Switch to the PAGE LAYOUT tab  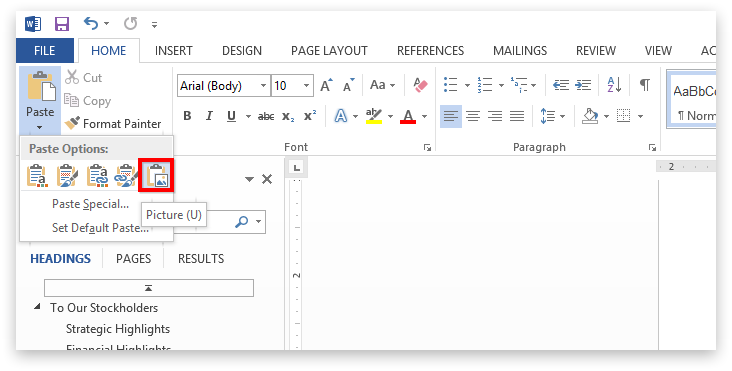tap(329, 50)
